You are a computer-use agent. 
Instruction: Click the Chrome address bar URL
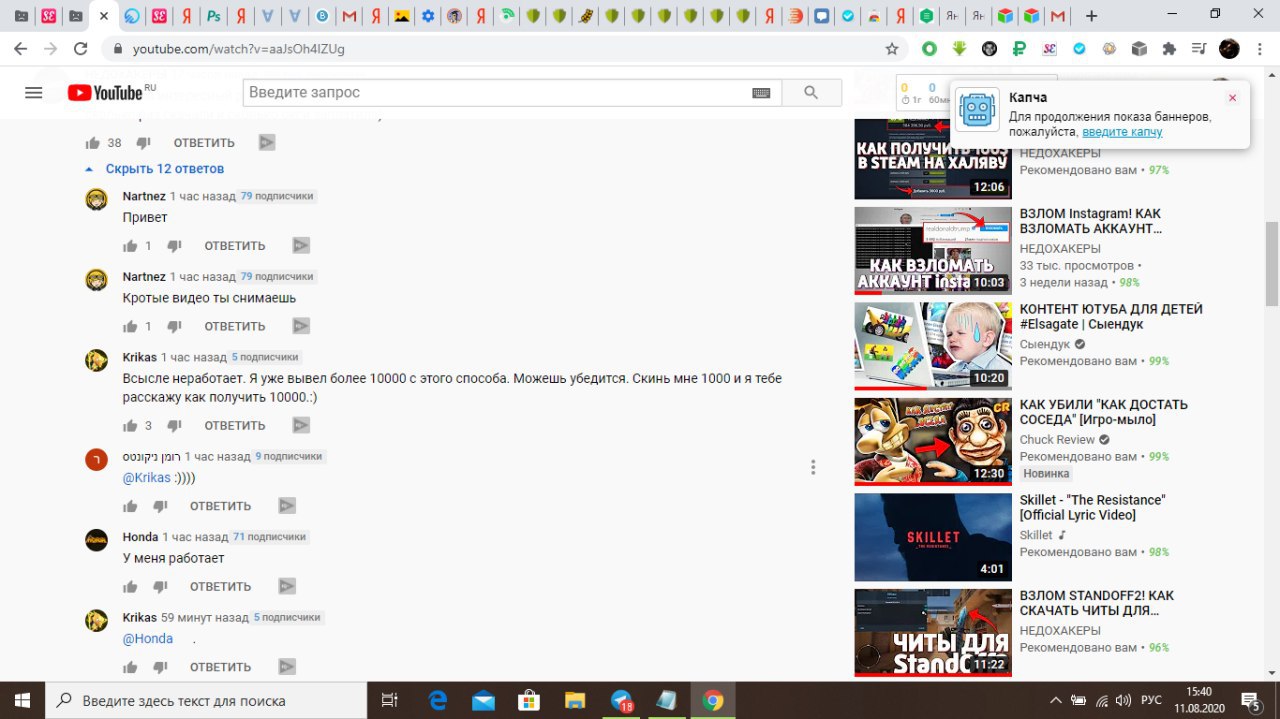239,48
